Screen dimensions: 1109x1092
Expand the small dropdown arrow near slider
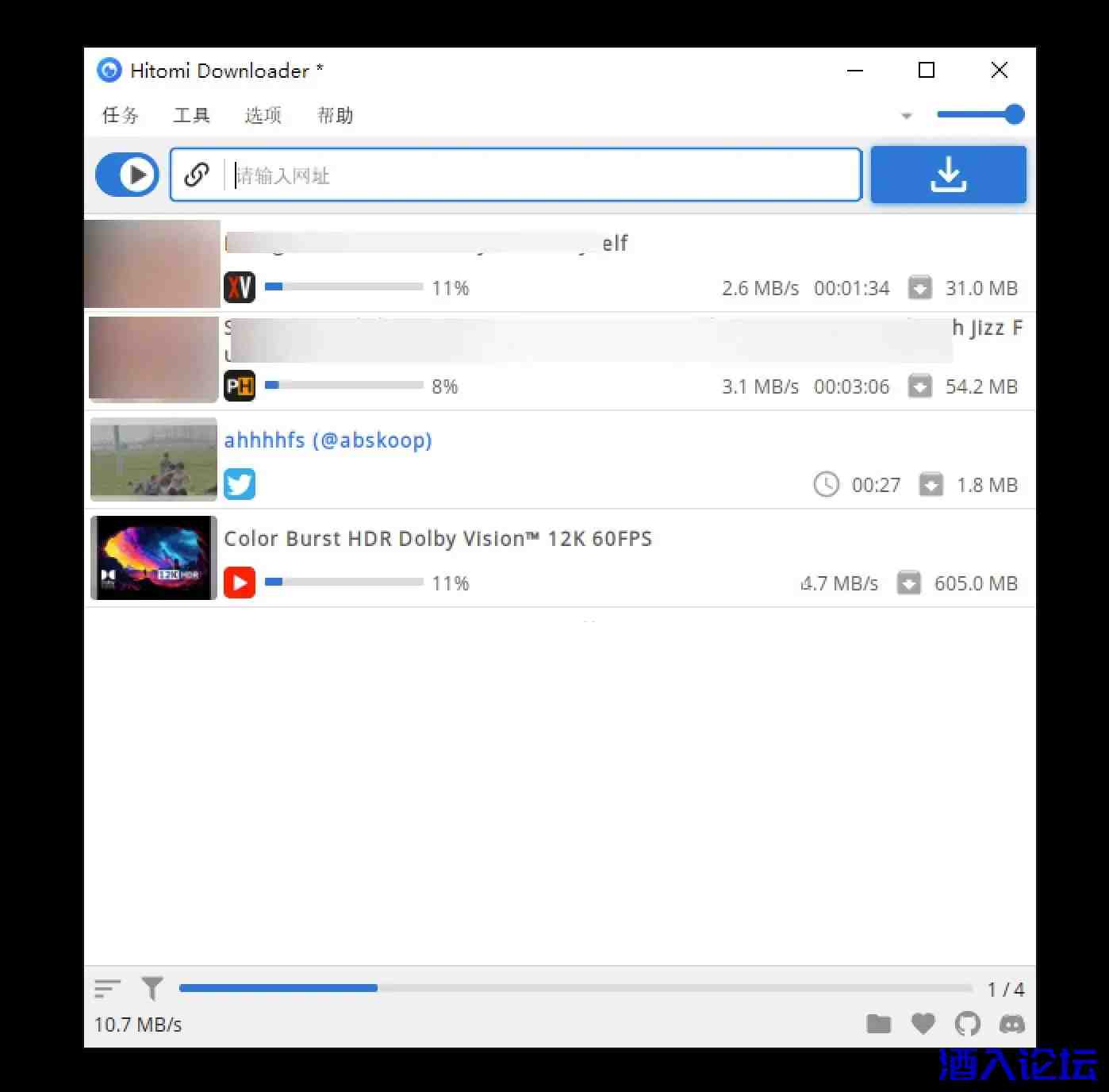(x=907, y=116)
